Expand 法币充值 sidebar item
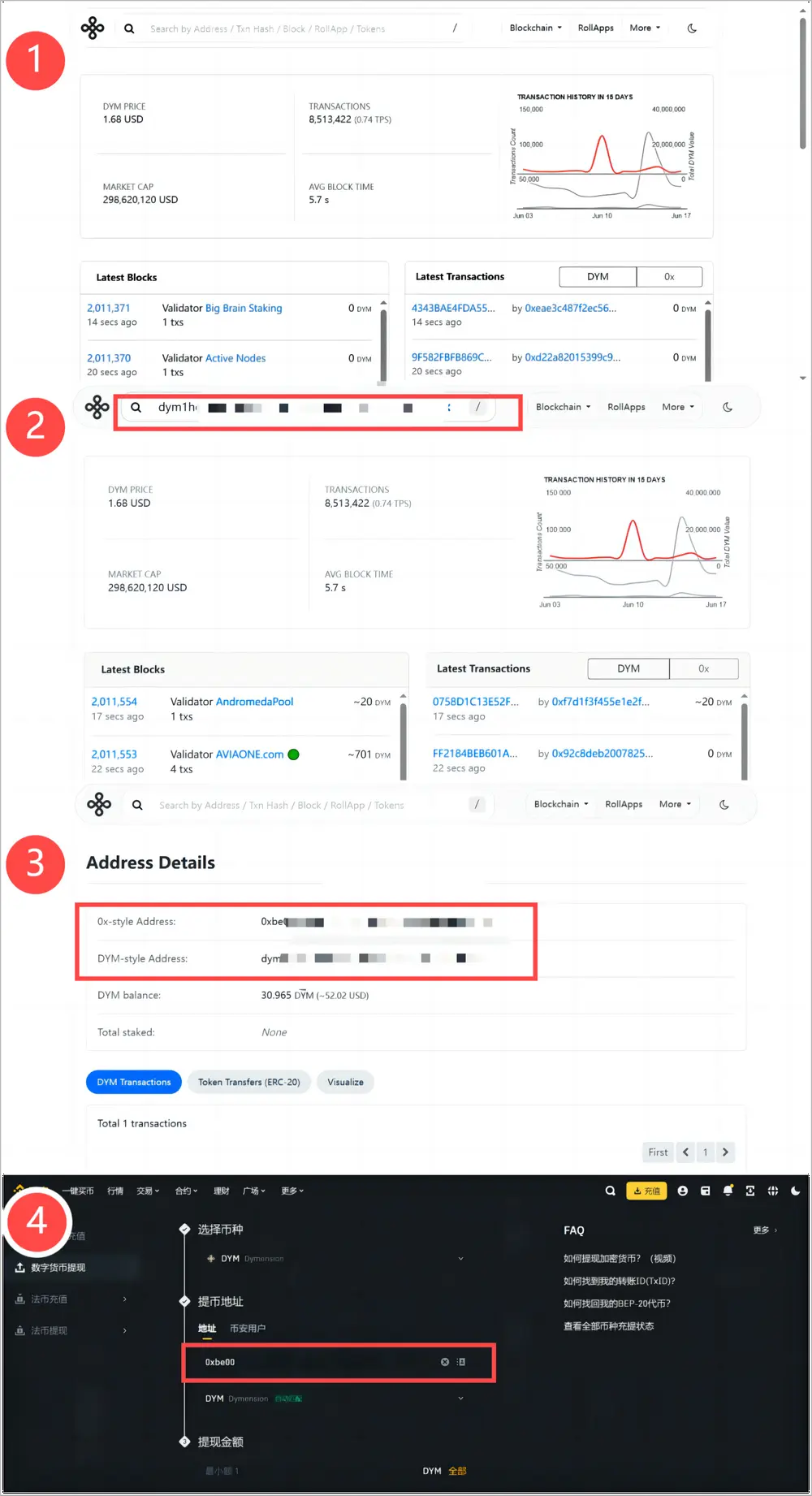The image size is (812, 1496). pos(71,1299)
